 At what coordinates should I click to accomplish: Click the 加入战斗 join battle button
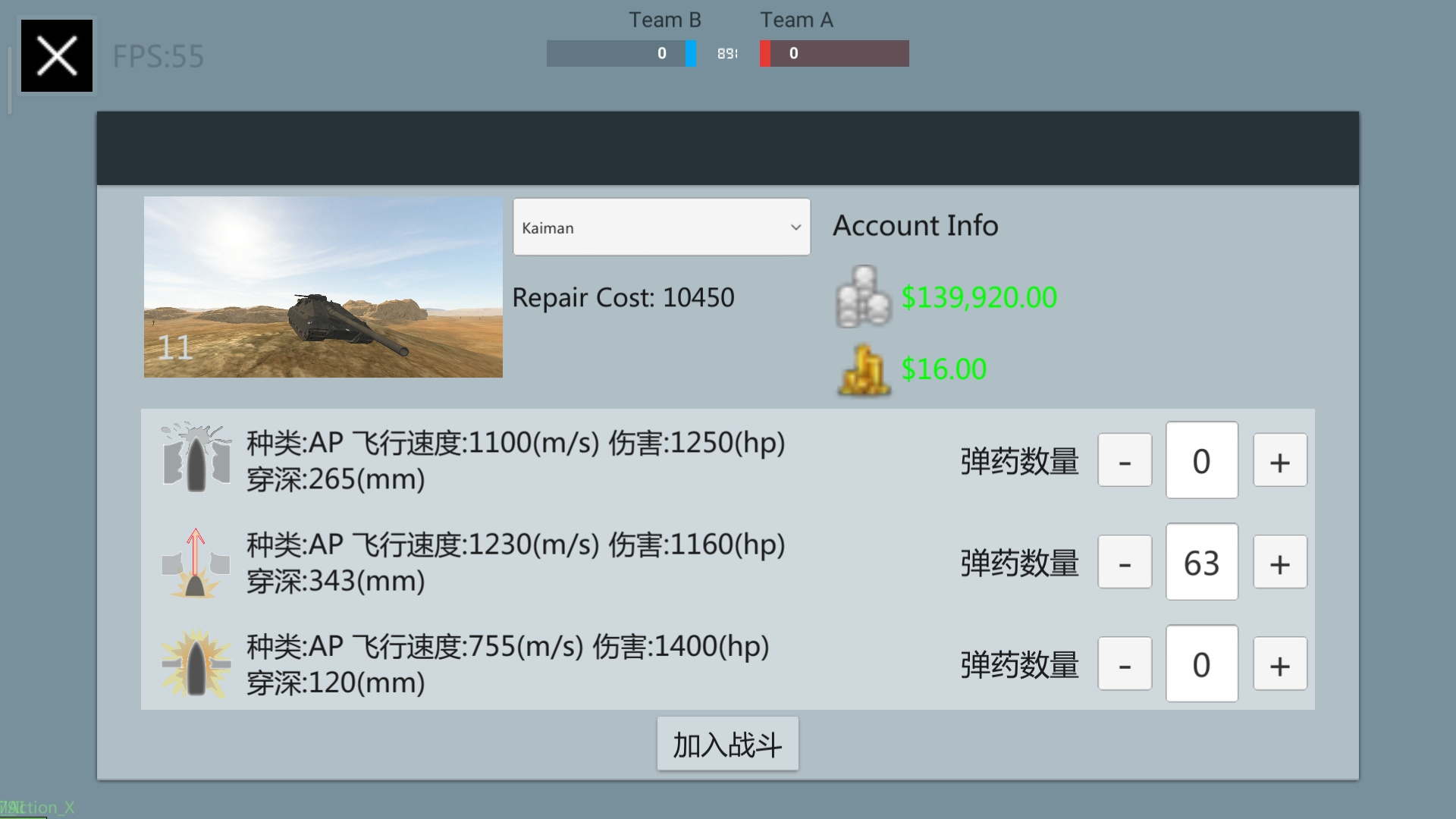pyautogui.click(x=728, y=744)
